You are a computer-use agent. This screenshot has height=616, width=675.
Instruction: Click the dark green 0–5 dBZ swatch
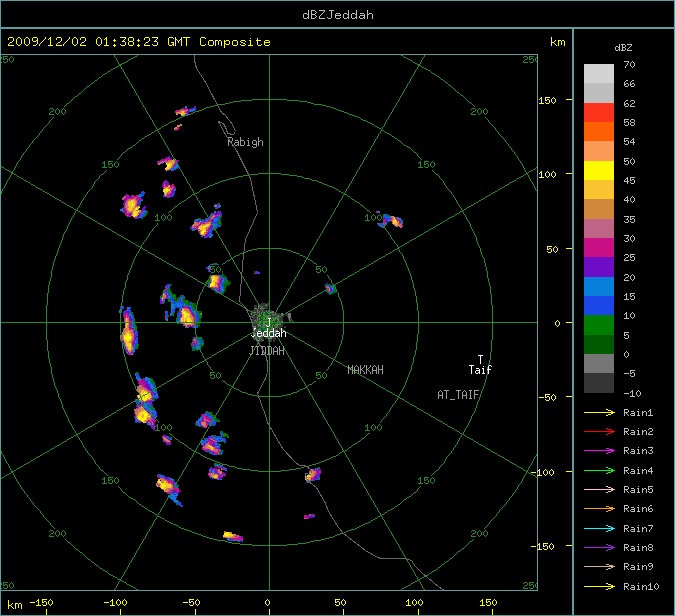click(599, 344)
